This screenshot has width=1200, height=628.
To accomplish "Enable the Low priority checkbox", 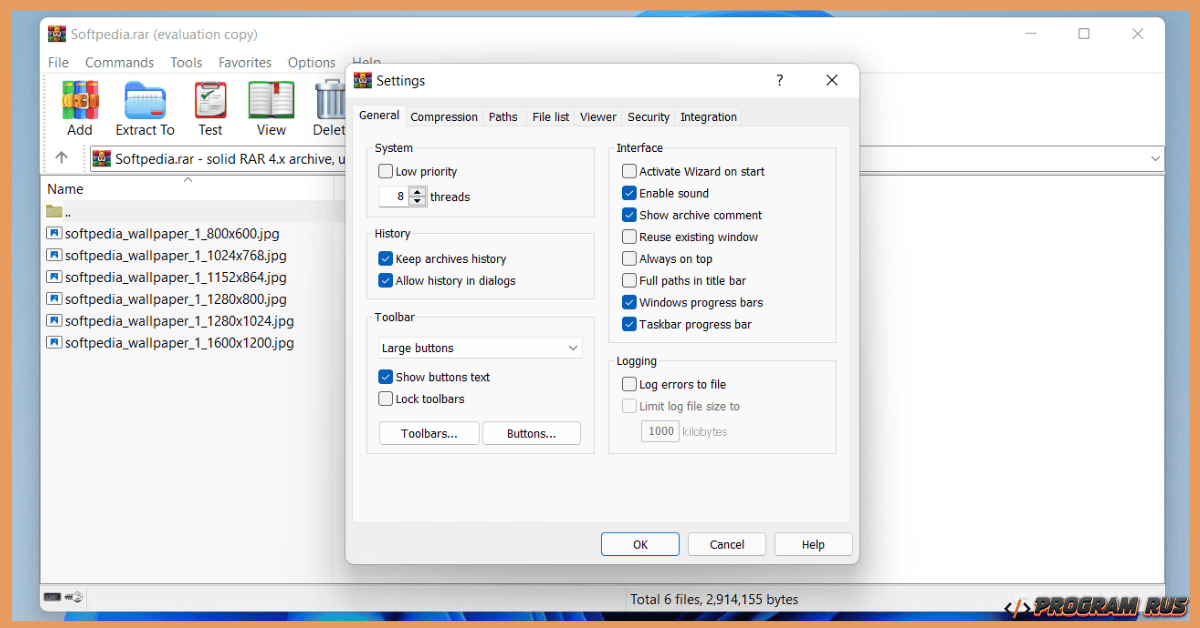I will coord(385,171).
